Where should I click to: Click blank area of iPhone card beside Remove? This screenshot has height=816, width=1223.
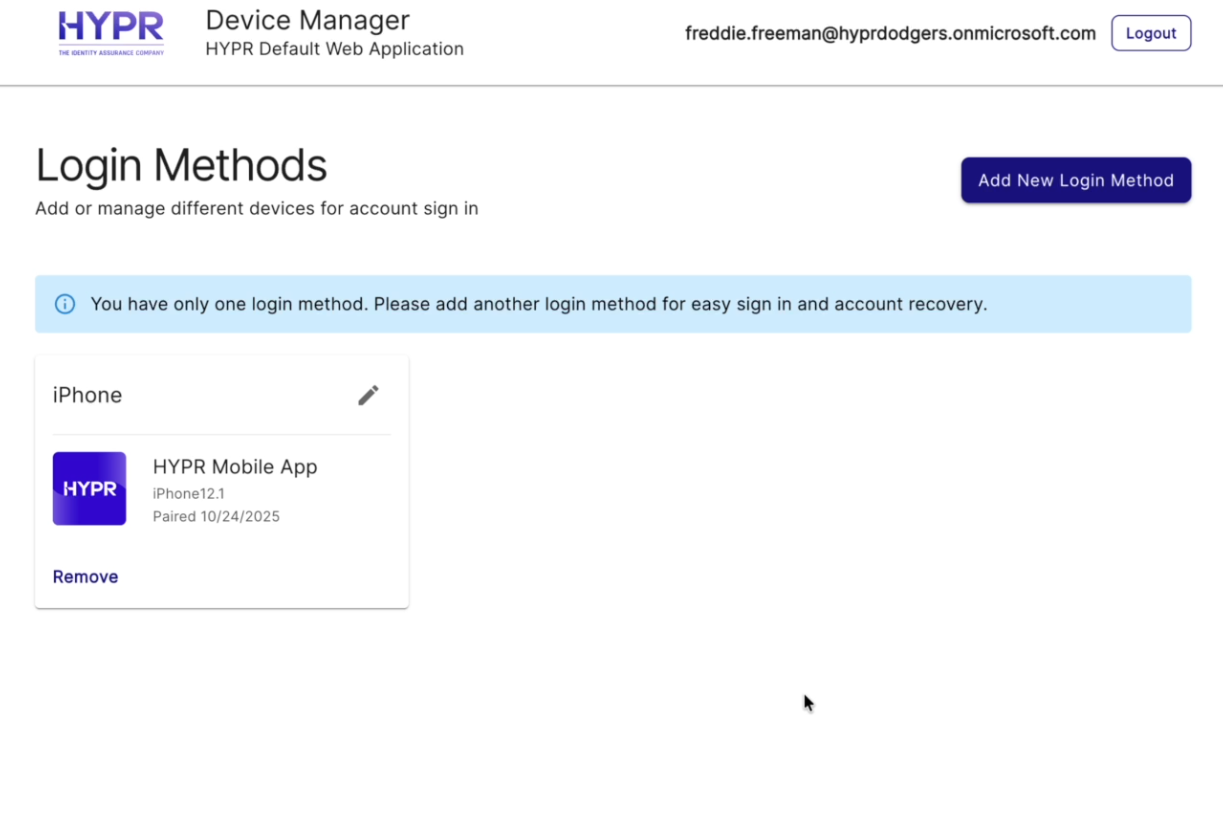270,577
